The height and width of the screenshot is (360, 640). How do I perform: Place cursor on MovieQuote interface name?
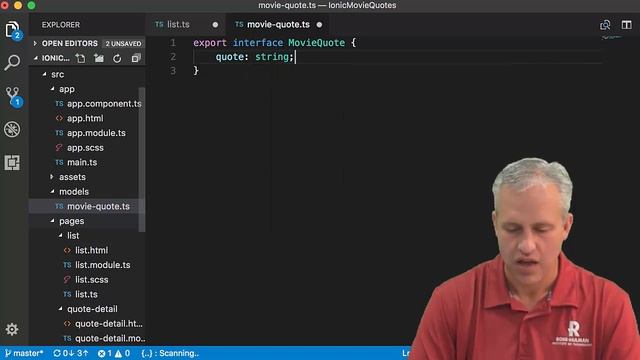pos(316,42)
